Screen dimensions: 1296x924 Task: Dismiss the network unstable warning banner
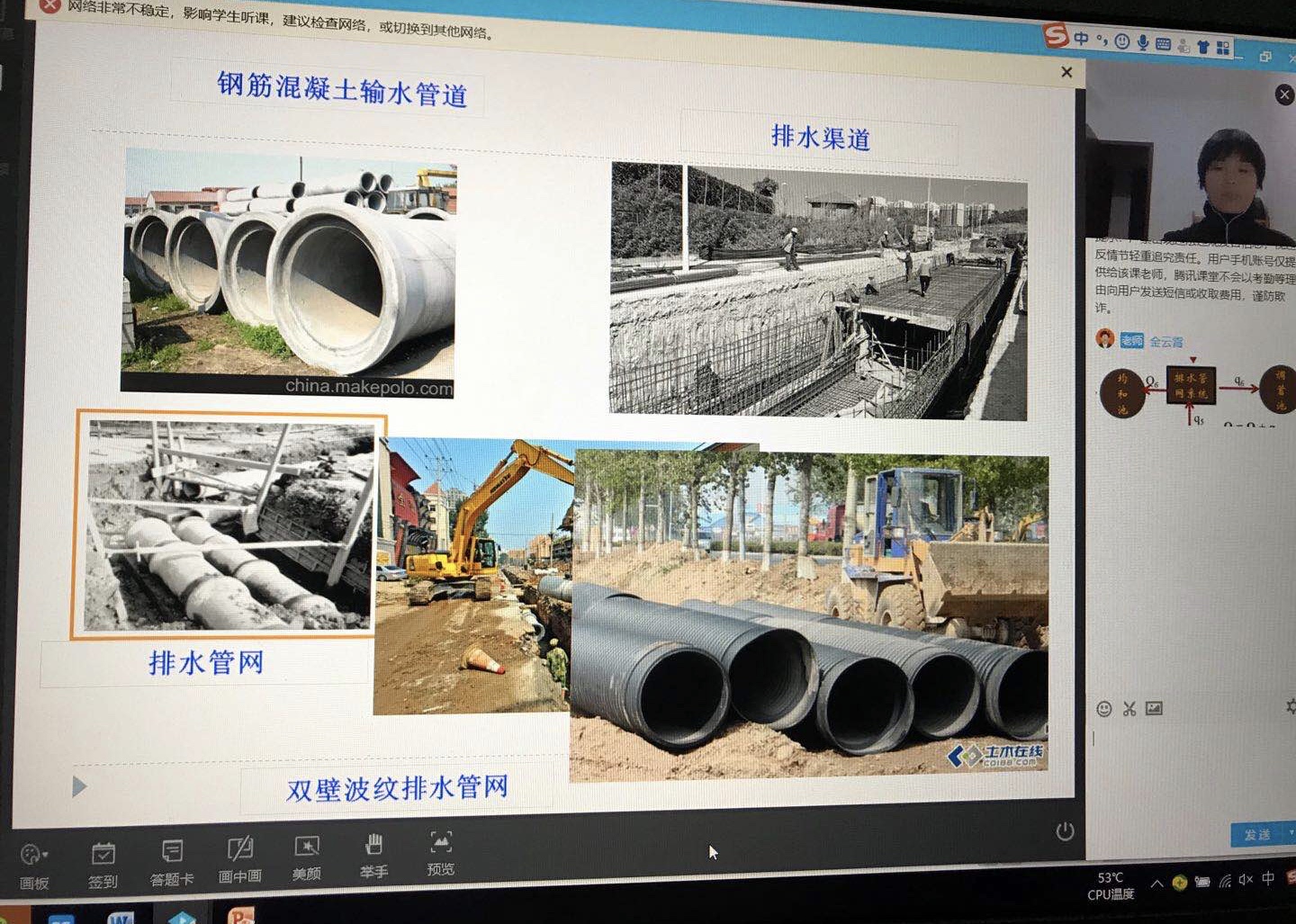tap(49, 5)
